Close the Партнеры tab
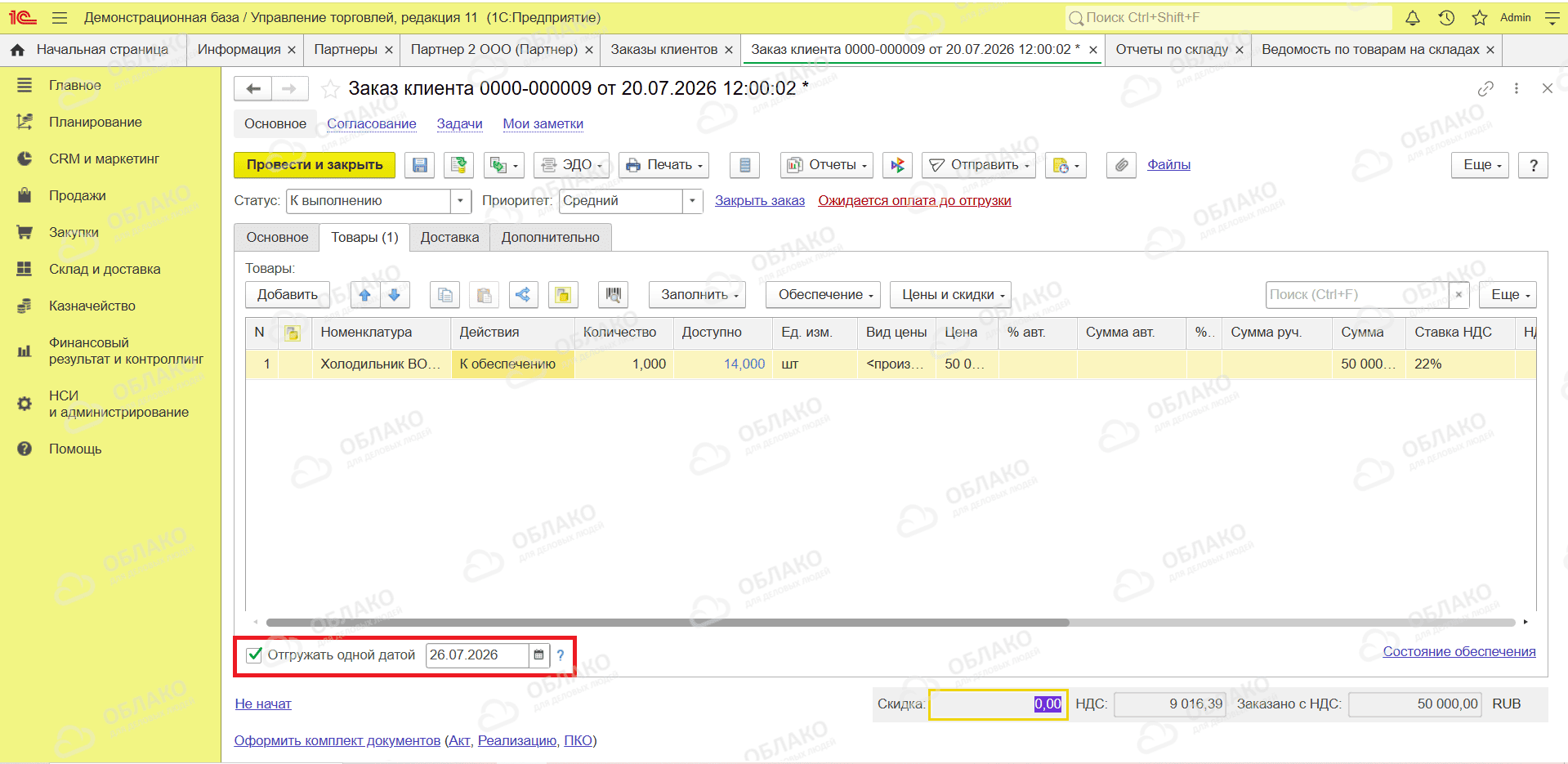Image resolution: width=1568 pixels, height=764 pixels. (389, 51)
